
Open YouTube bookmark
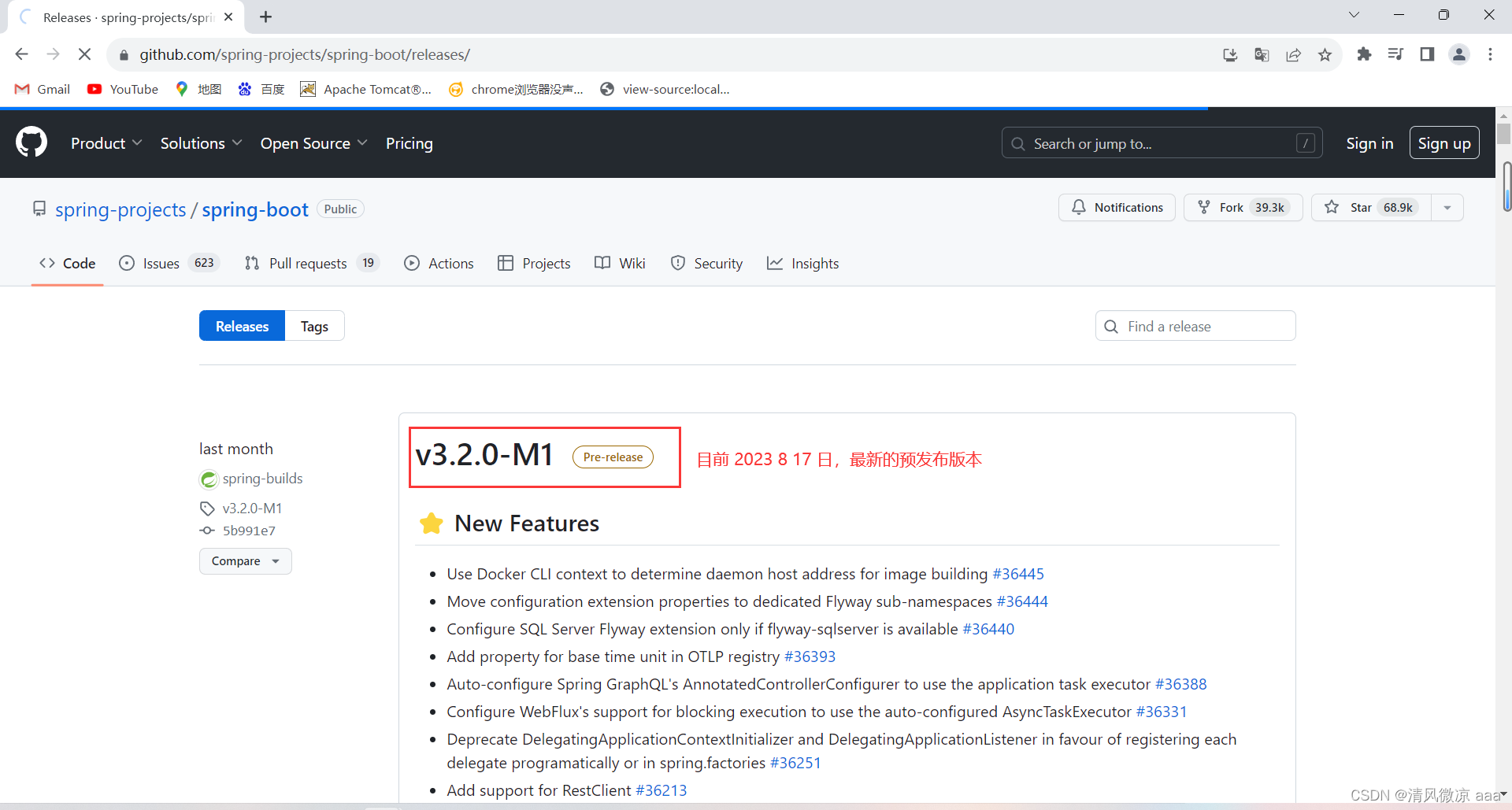point(123,89)
